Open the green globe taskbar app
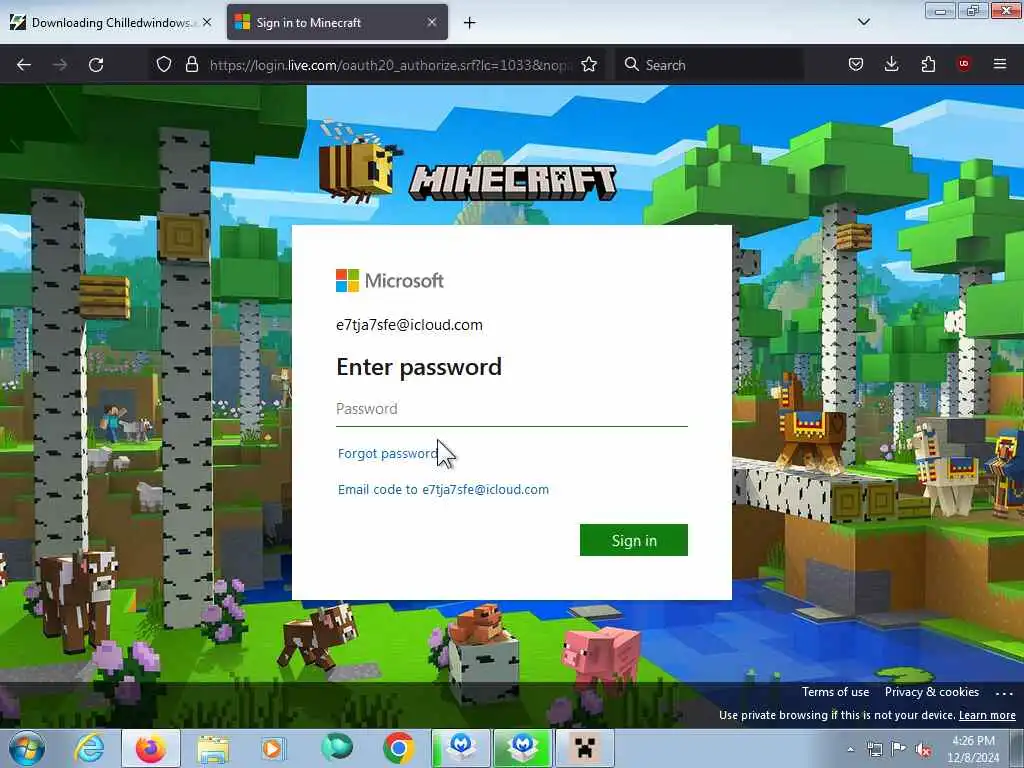This screenshot has height=768, width=1024. (337, 748)
